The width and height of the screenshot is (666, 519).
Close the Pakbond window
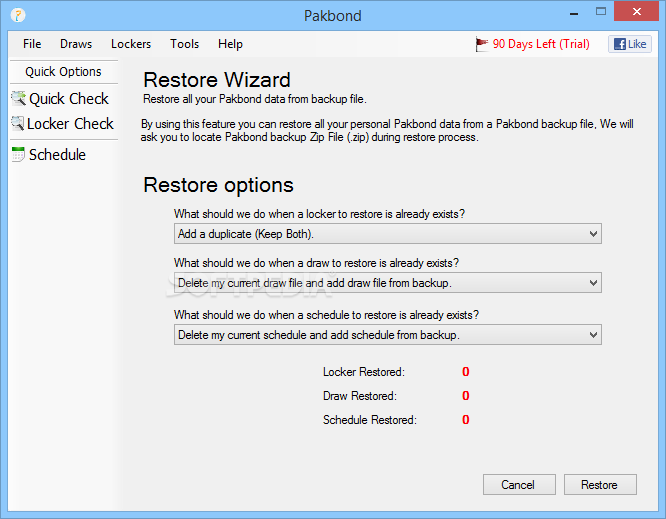coord(636,11)
